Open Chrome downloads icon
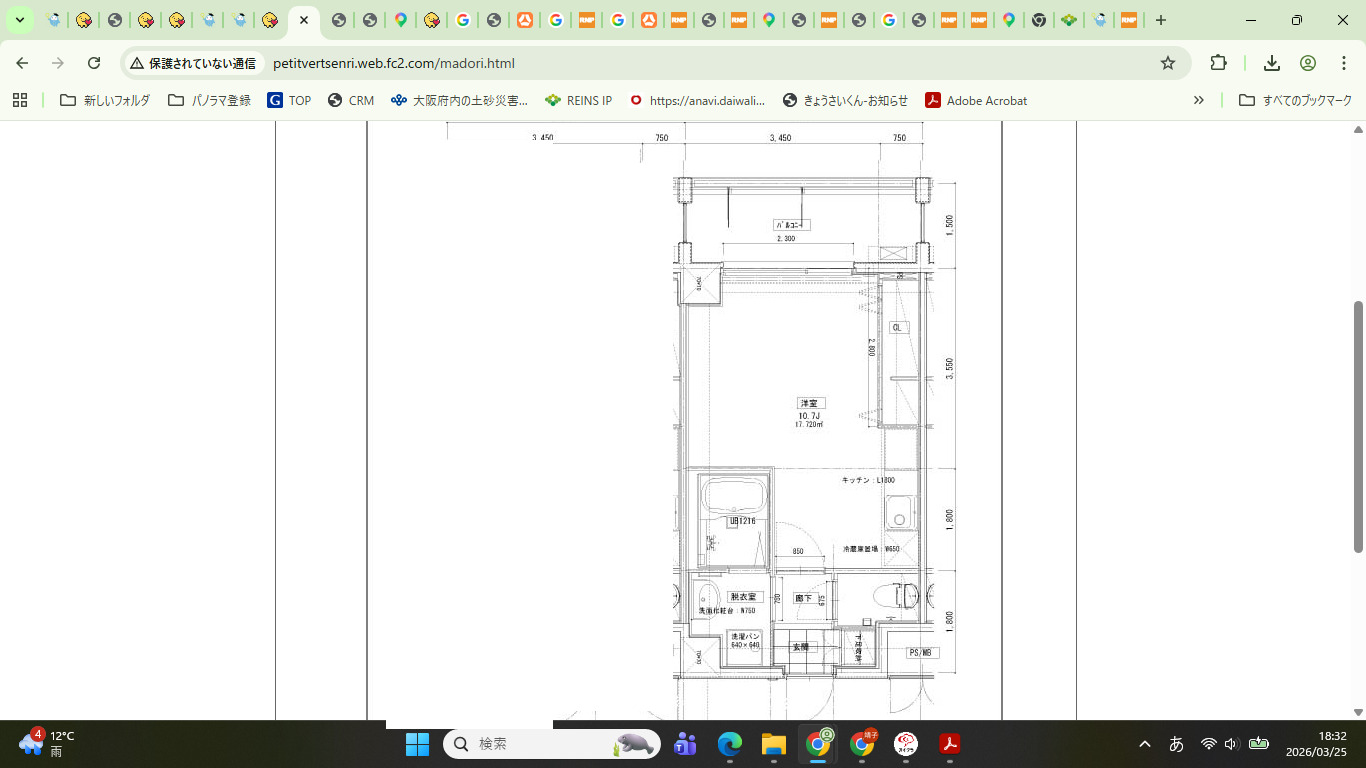Viewport: 1366px width, 768px height. point(1272,63)
